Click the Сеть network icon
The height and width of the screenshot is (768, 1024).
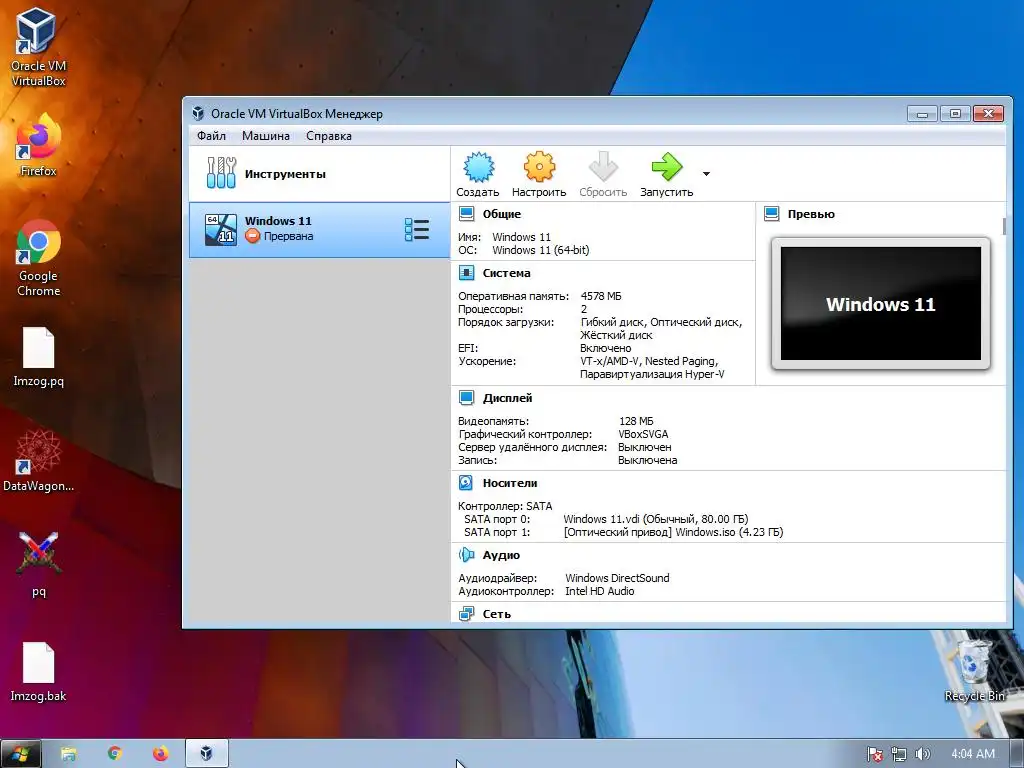466,613
